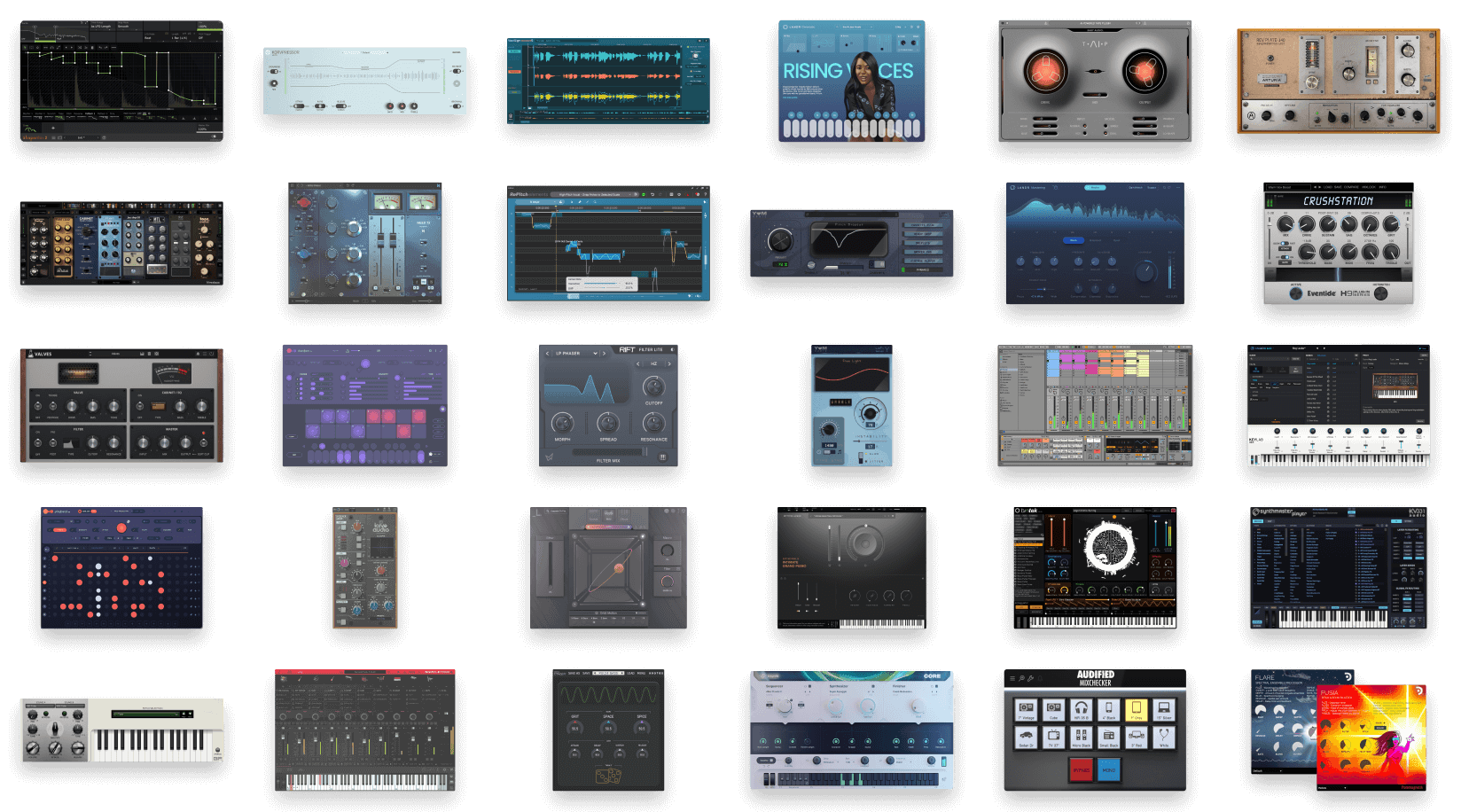The height and width of the screenshot is (812, 1461).
Task: Click the next filter type arrow in RIFT
Action: tap(604, 353)
